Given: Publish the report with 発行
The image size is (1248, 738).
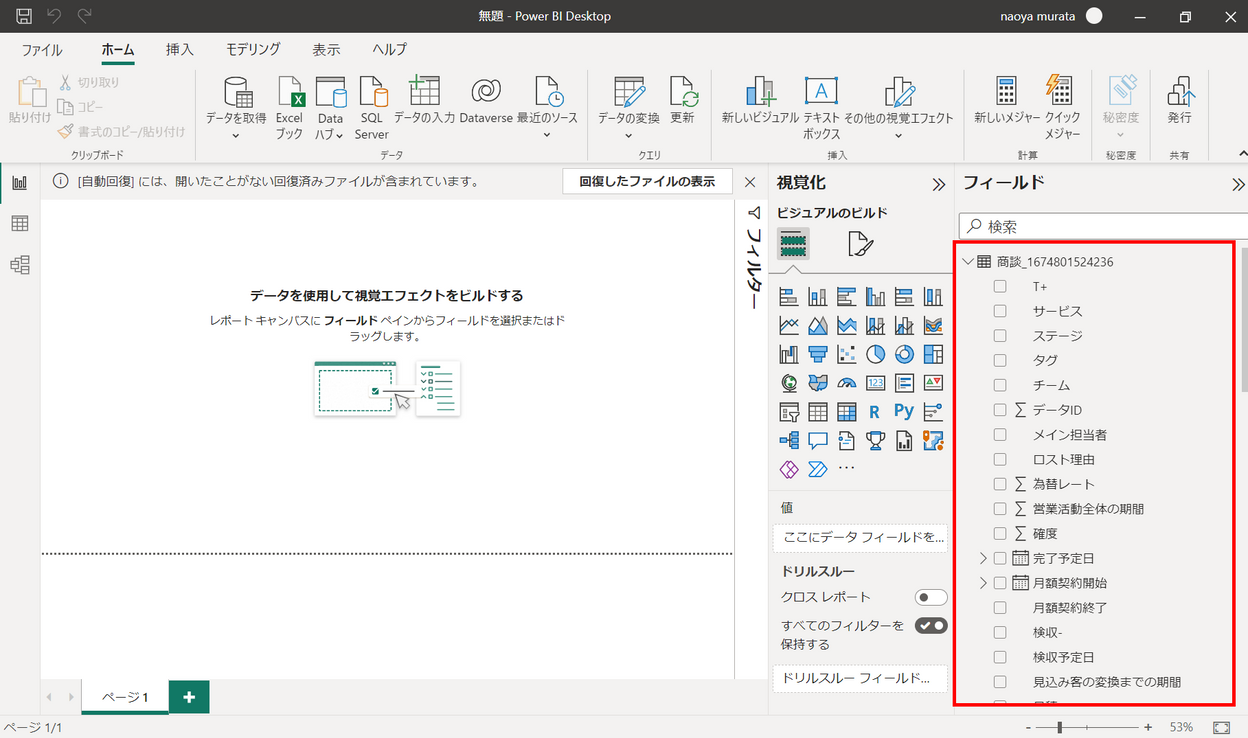Looking at the screenshot, I should click(x=1179, y=100).
